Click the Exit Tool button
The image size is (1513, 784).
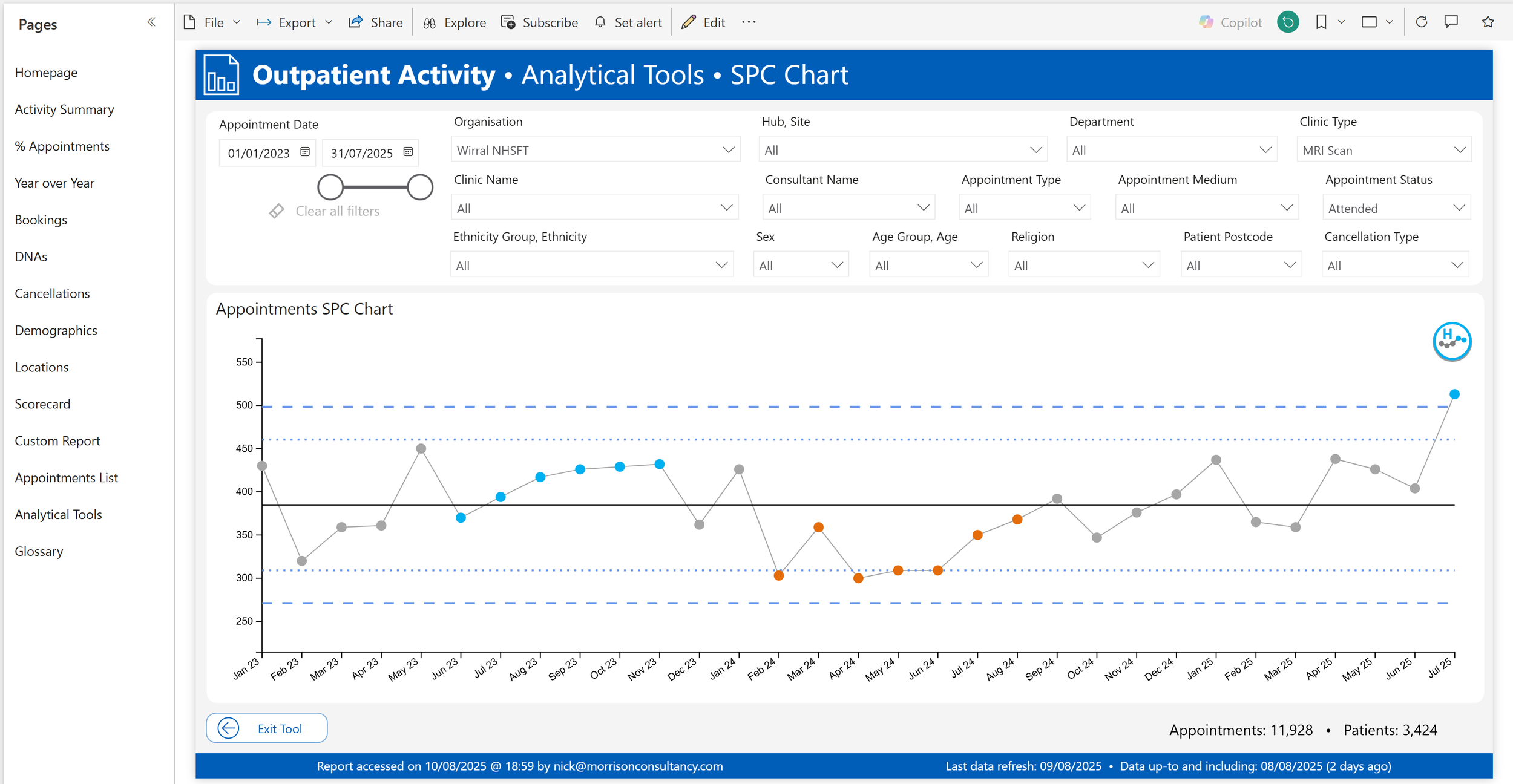[267, 728]
